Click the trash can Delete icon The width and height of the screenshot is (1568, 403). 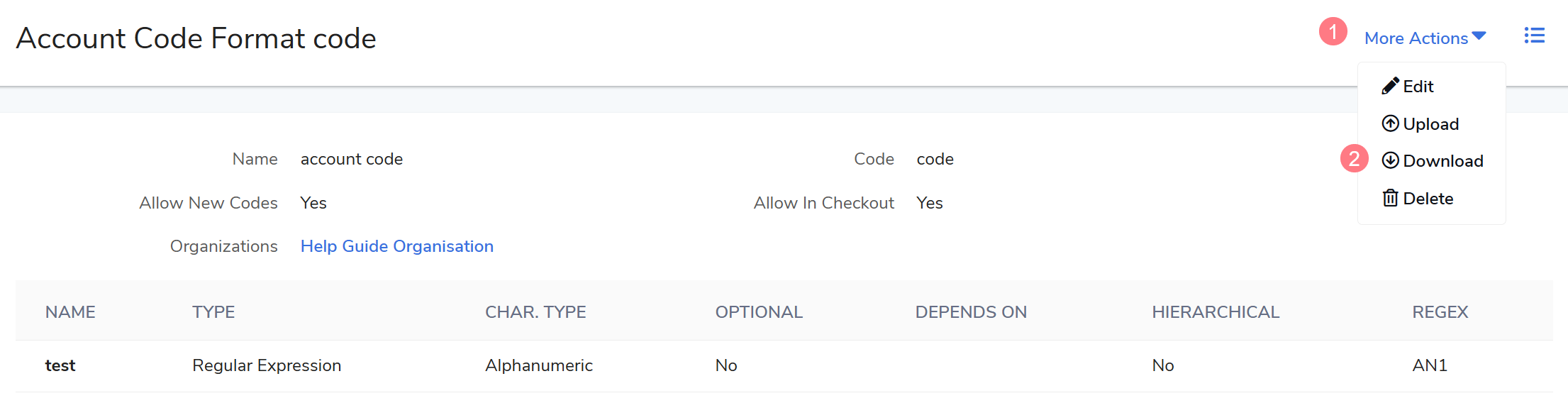click(x=1390, y=198)
